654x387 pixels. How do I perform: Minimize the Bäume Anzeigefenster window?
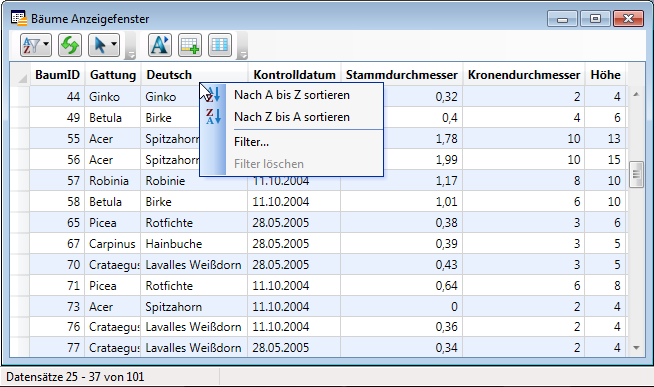coord(562,19)
